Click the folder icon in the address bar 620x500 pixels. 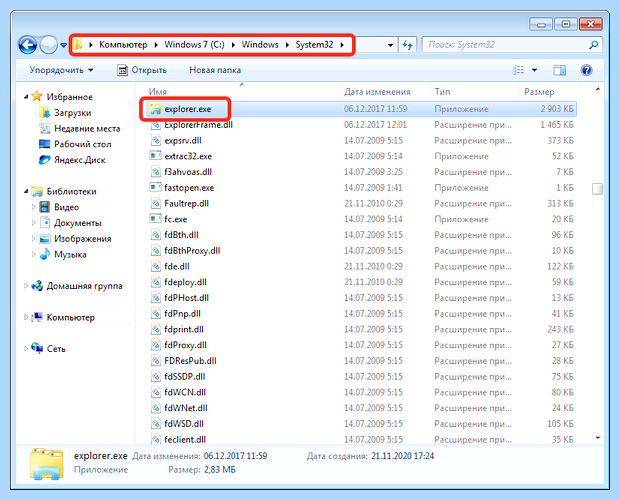click(78, 44)
